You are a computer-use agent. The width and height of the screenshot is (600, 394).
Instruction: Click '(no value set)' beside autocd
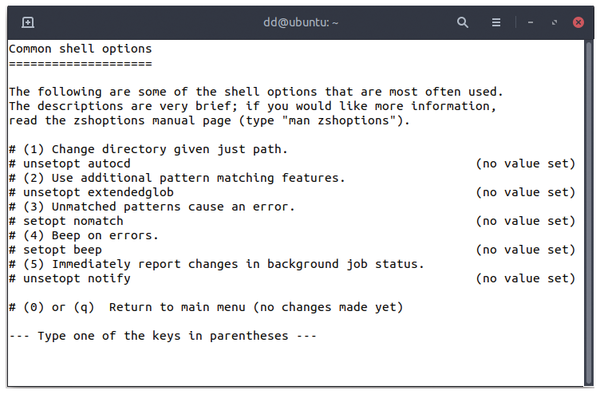point(525,164)
